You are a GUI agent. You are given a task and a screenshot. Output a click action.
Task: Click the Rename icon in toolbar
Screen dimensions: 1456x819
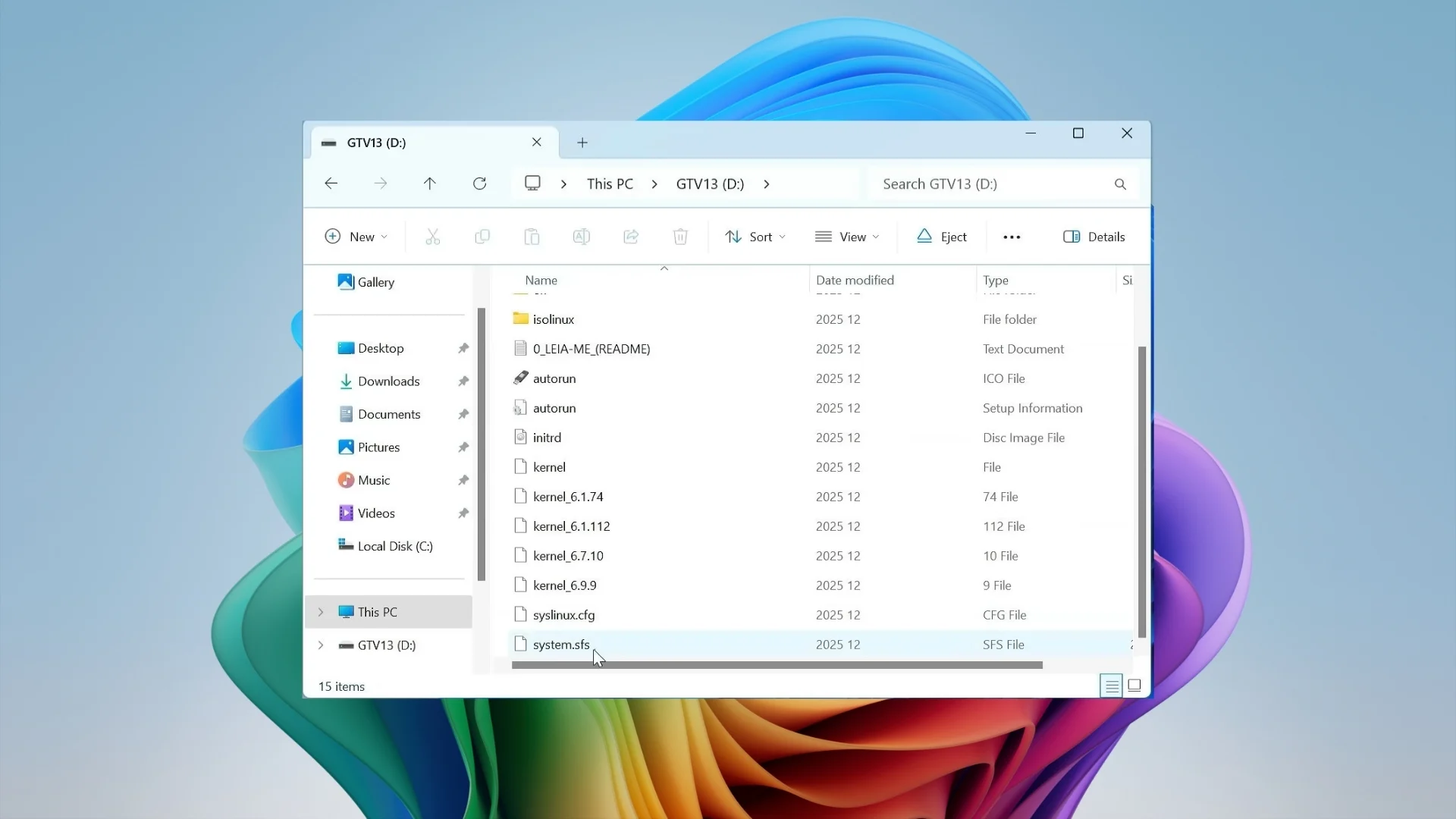pos(582,237)
